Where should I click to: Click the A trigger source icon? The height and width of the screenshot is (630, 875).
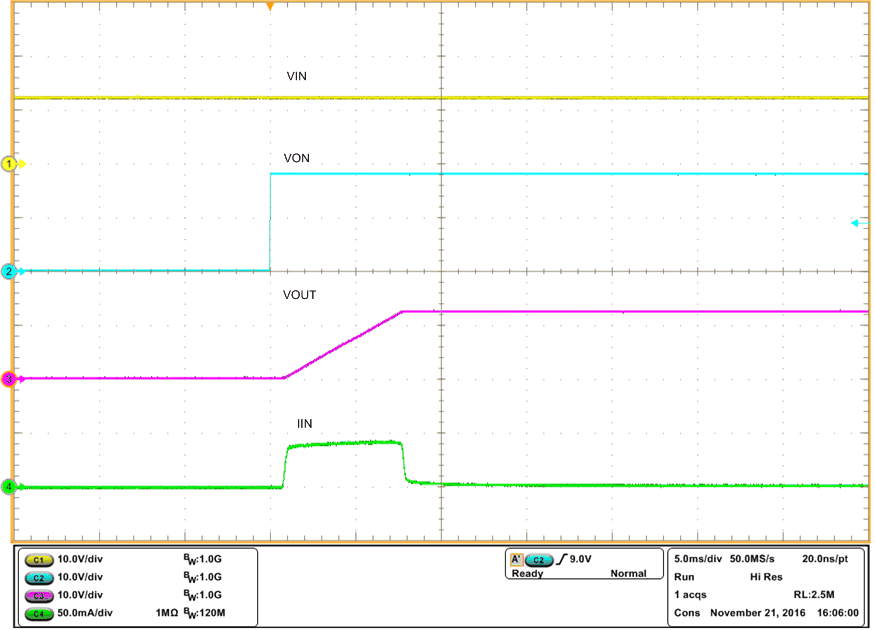tap(516, 558)
